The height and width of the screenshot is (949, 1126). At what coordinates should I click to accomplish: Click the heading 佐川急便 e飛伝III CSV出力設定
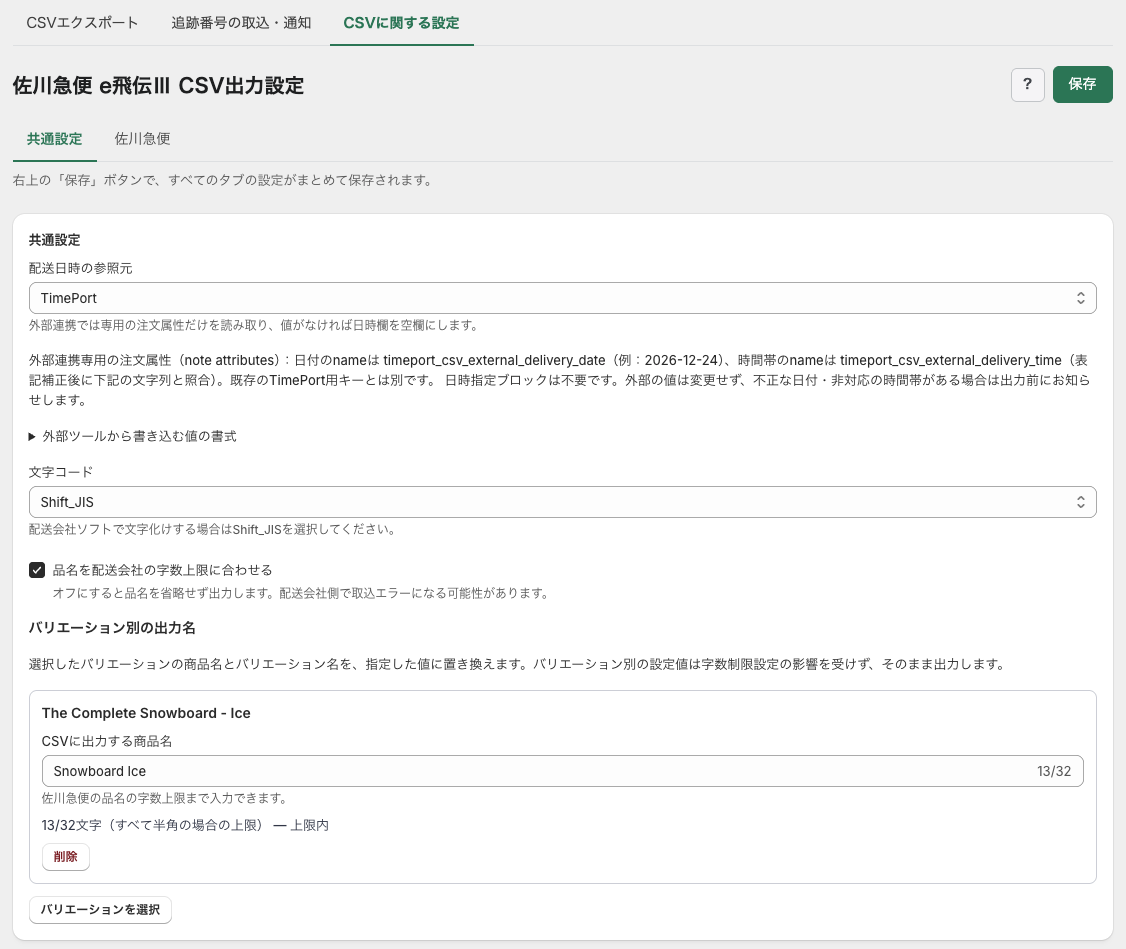[158, 85]
